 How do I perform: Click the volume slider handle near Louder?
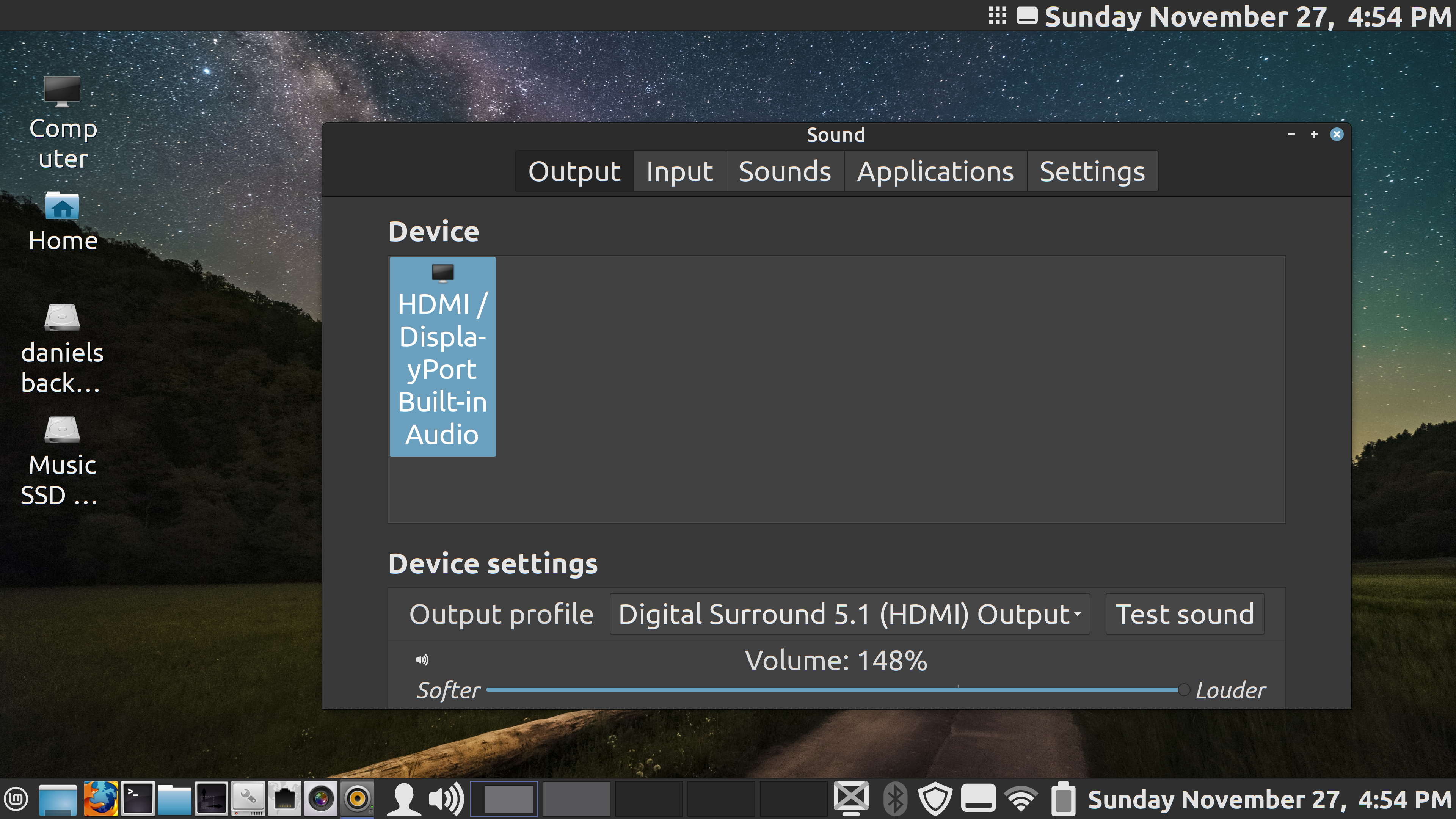point(1183,690)
